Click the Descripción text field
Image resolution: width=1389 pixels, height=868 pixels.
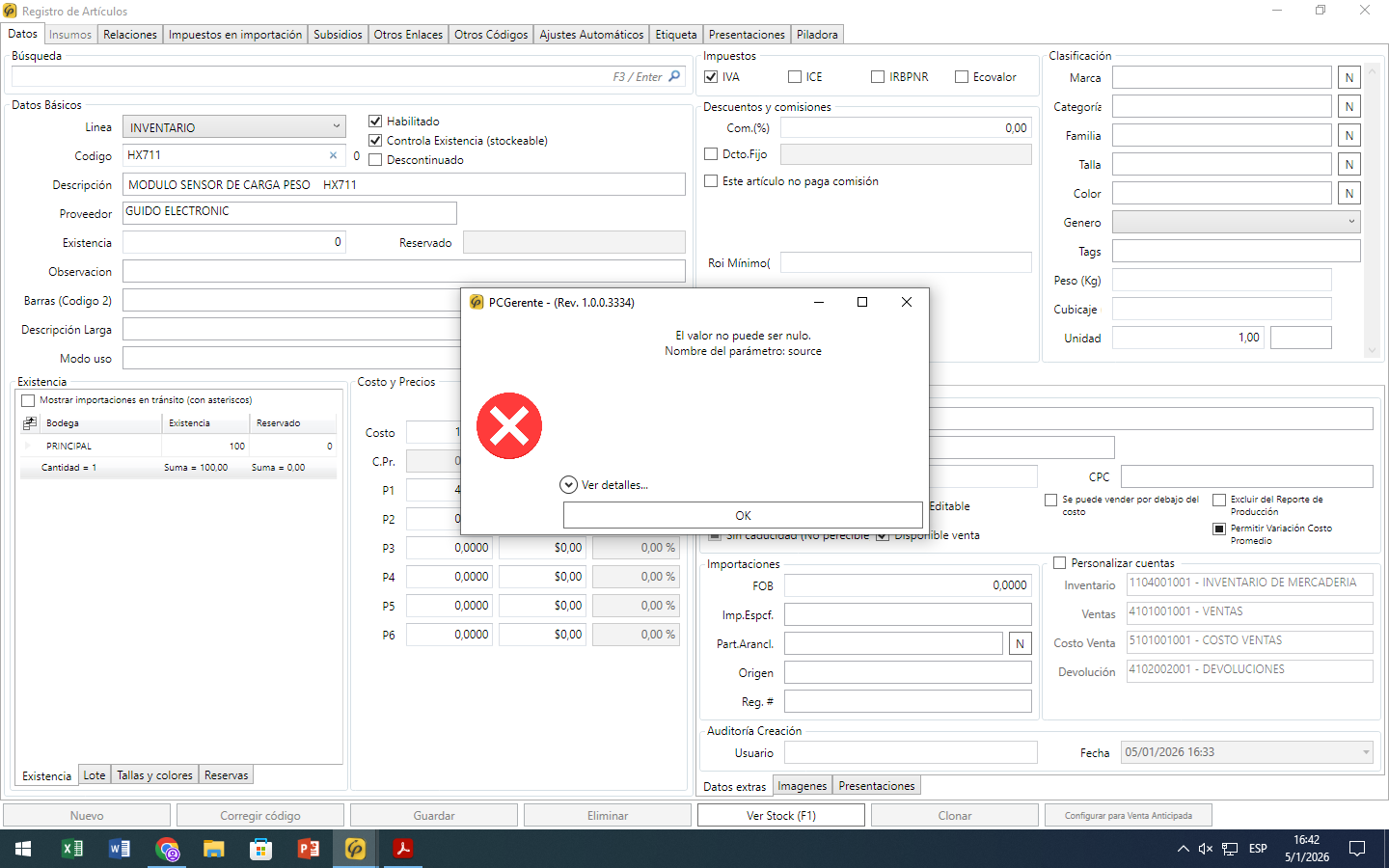click(403, 185)
